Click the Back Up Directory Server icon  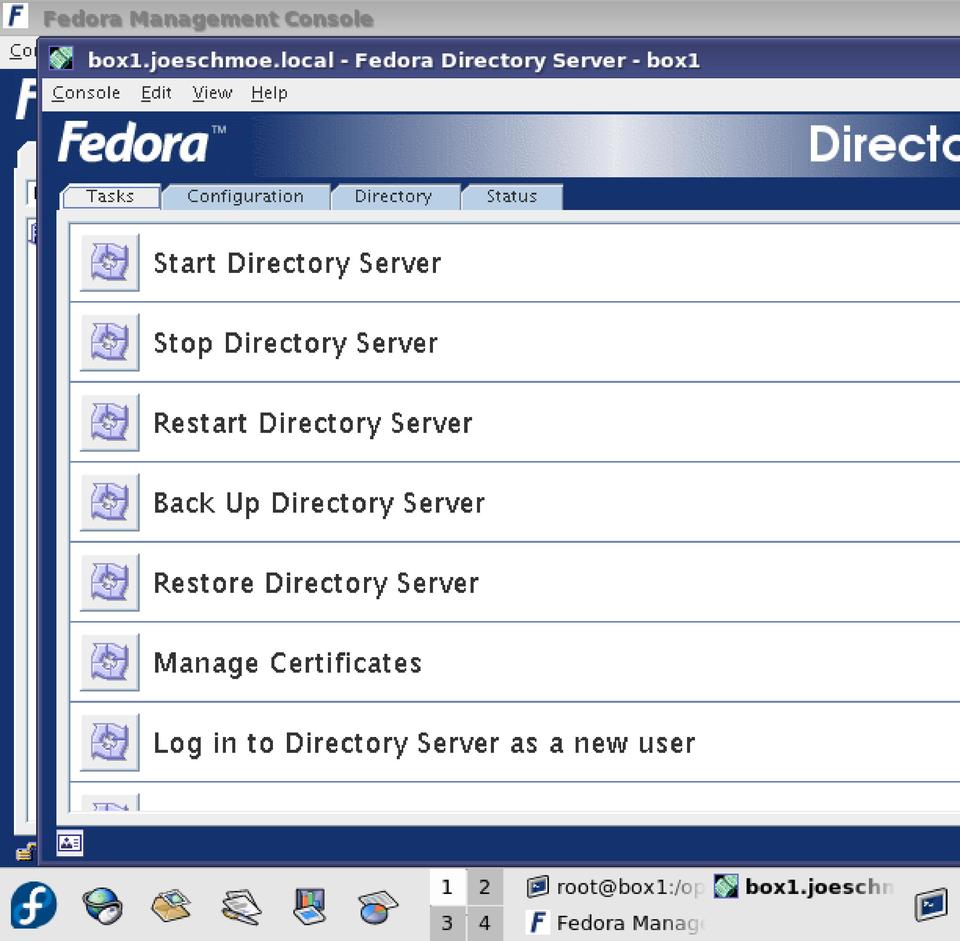pos(109,503)
